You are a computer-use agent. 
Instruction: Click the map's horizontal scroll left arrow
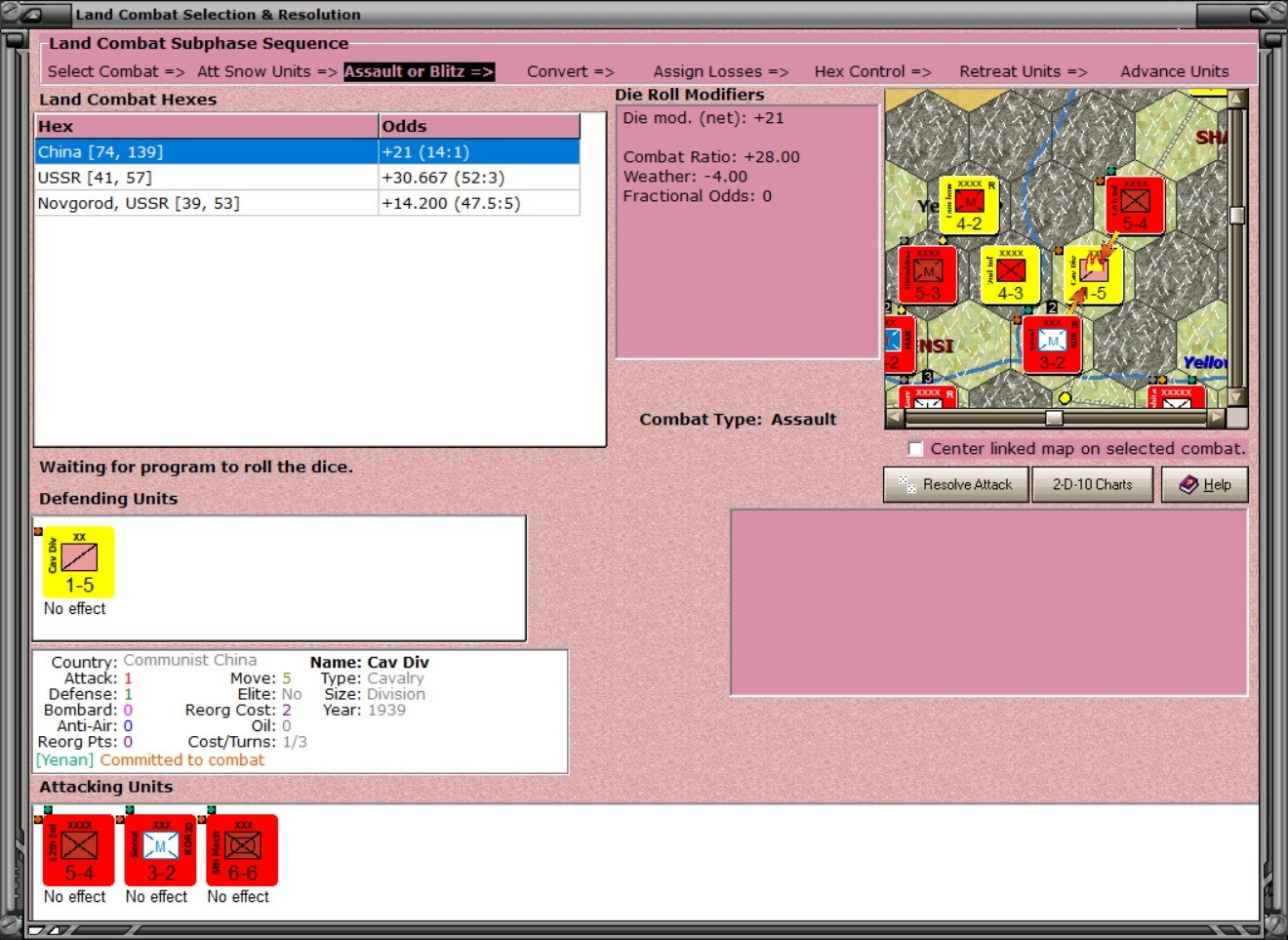(895, 418)
